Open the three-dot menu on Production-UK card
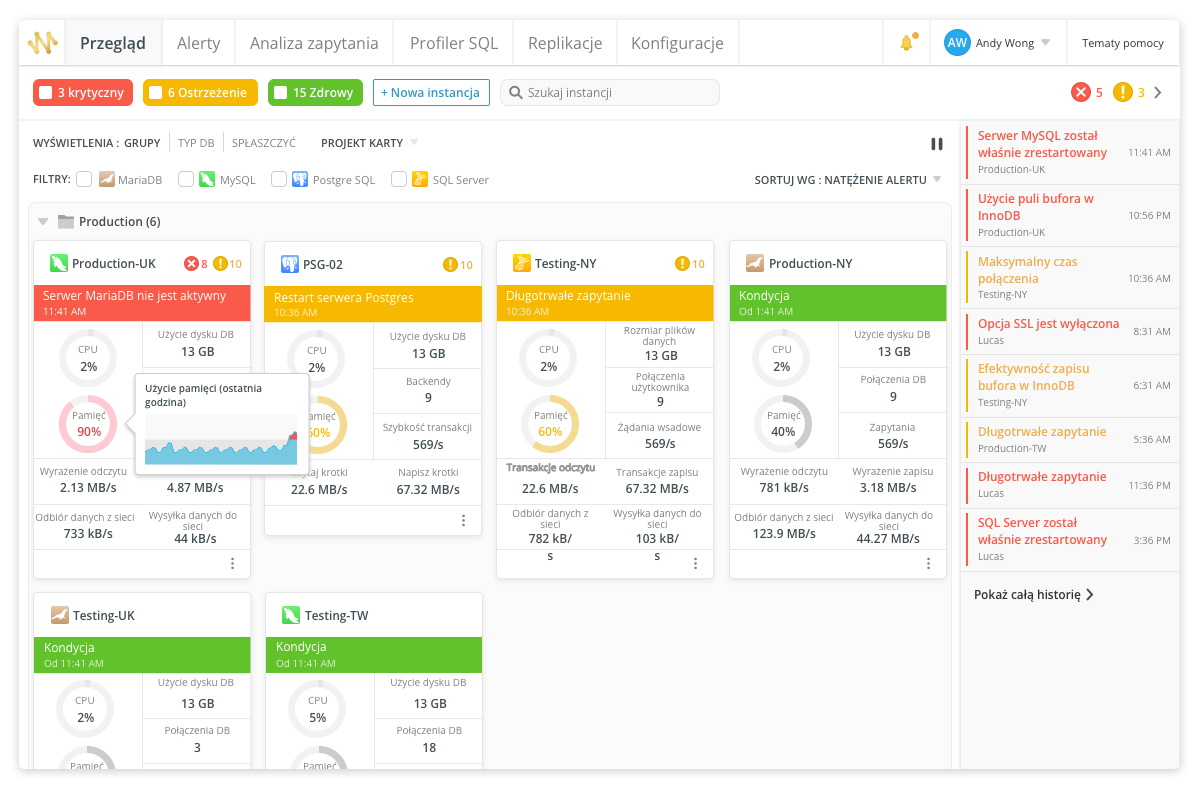Screen dimensions: 1200x790 (233, 564)
